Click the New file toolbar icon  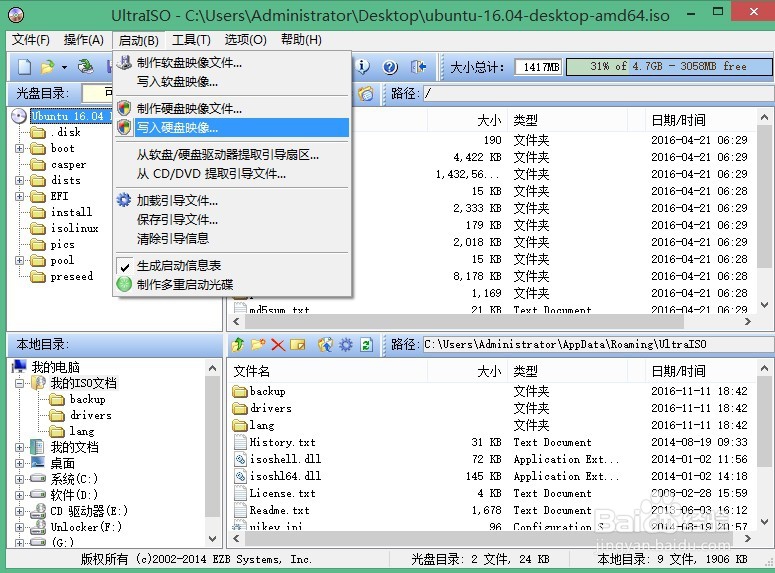[24, 67]
